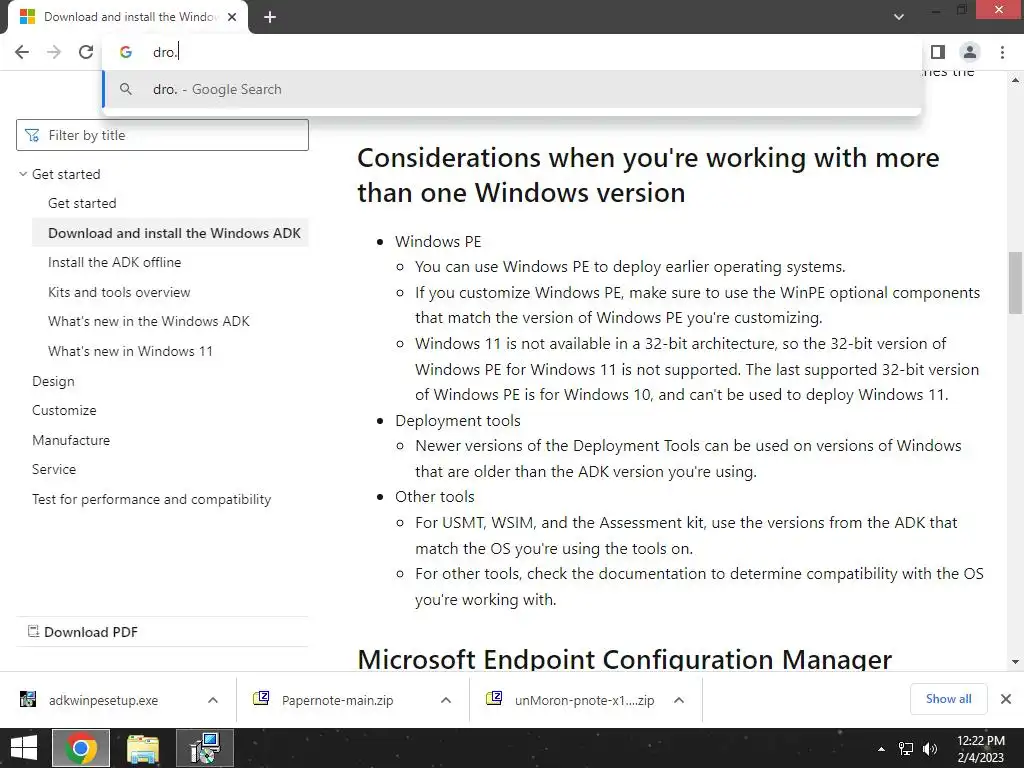Click the Google icon in the address bar
Screen dimensions: 1024x768
click(x=126, y=52)
